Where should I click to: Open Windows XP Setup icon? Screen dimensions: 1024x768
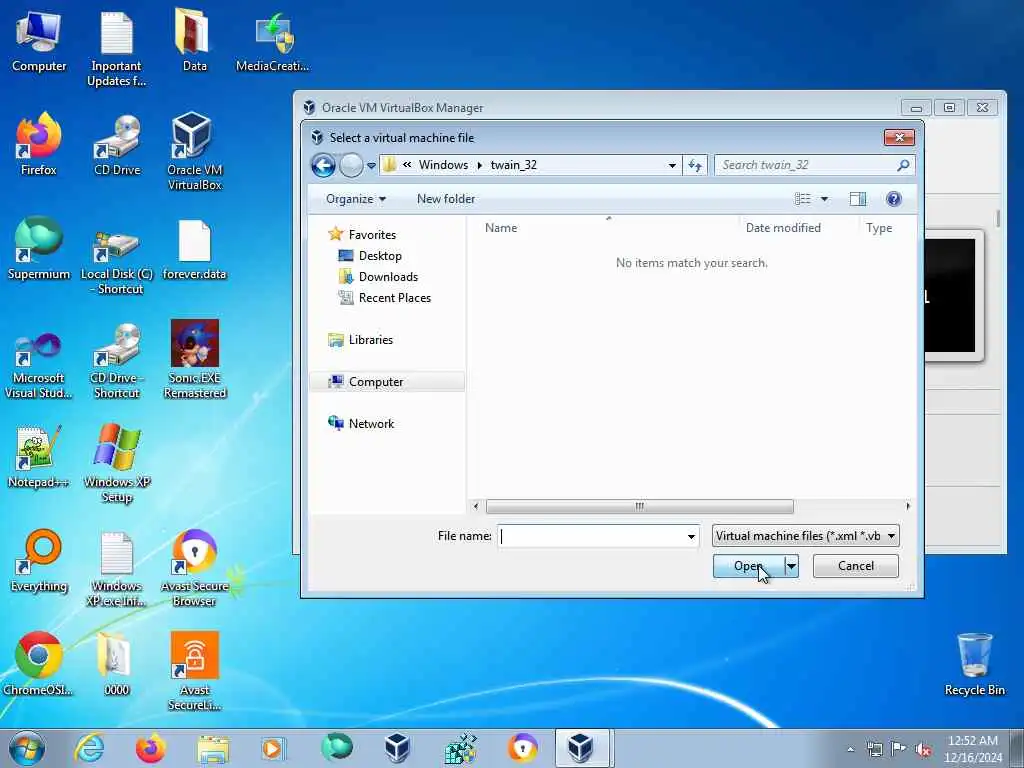coord(117,464)
